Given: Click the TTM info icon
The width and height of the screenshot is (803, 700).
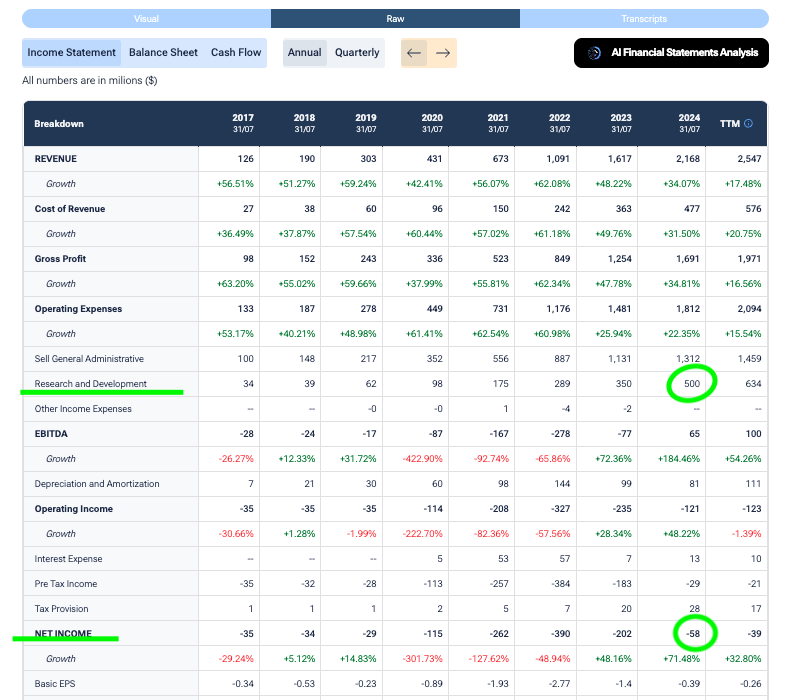Looking at the screenshot, I should pos(748,123).
